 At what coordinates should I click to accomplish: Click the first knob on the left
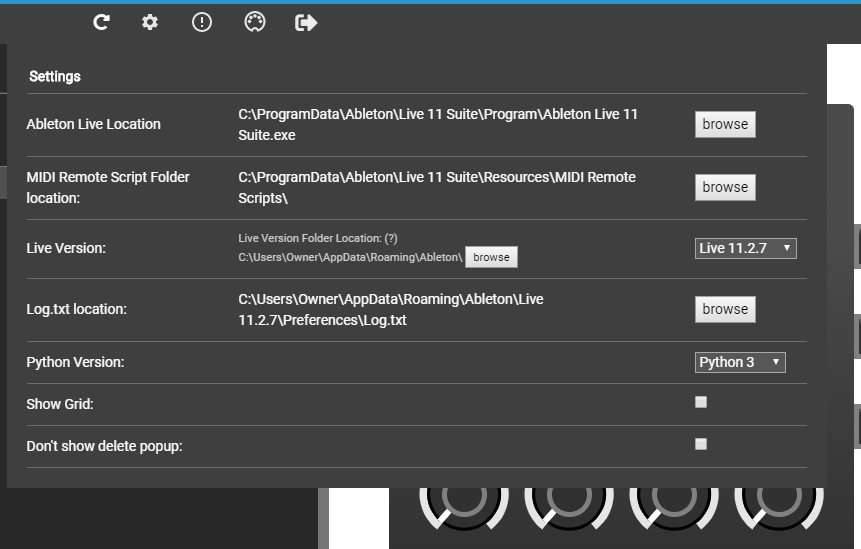(x=464, y=503)
